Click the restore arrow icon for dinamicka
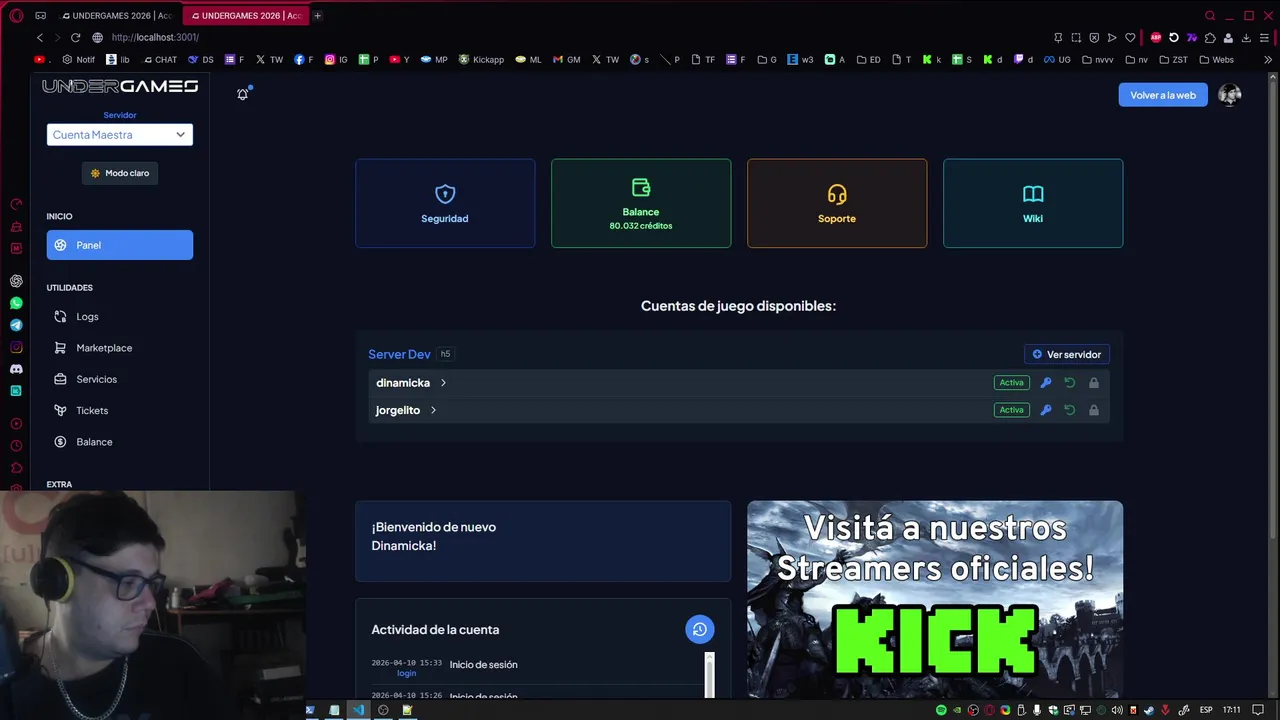 pos(1070,383)
